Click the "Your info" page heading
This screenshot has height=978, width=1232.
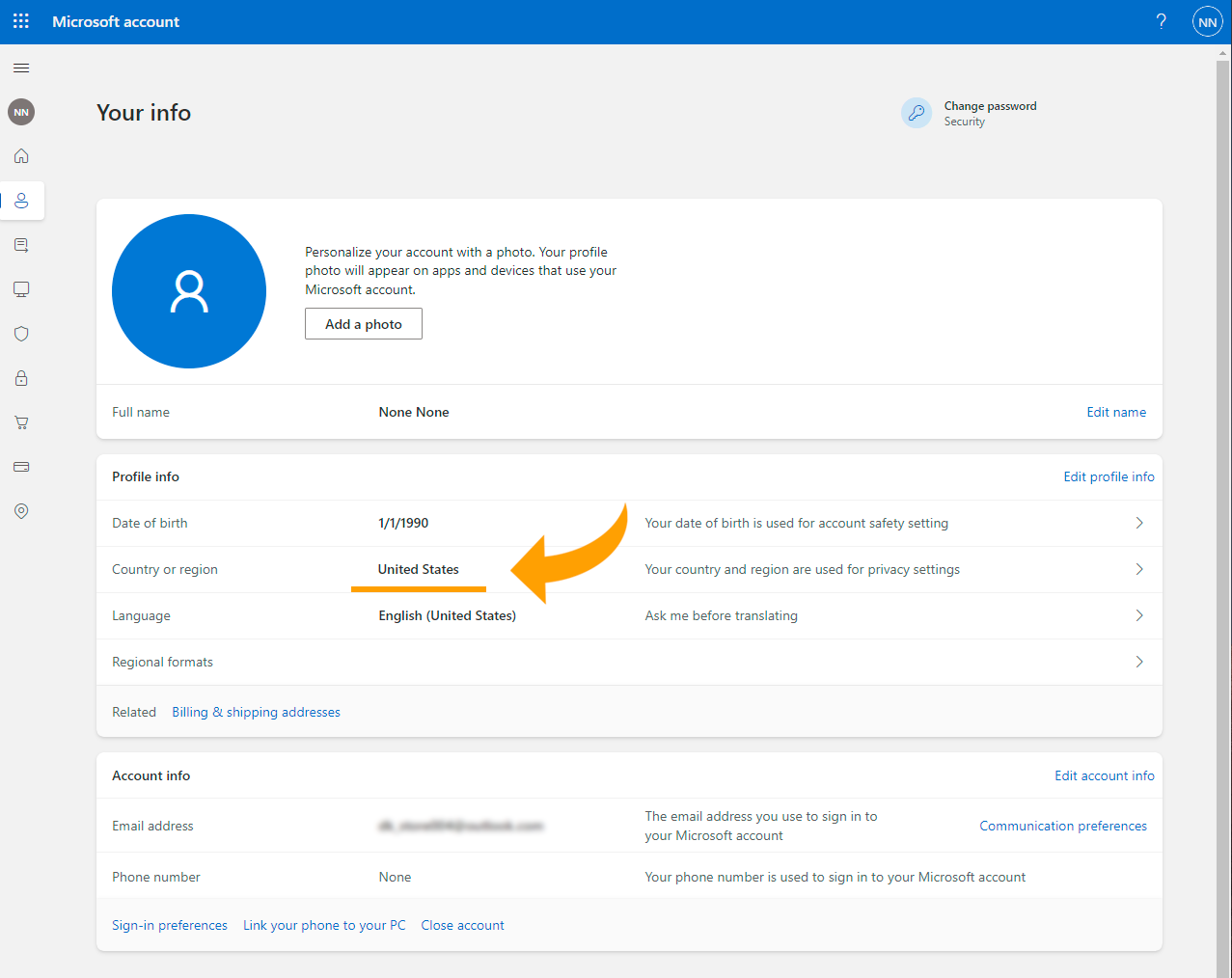144,113
